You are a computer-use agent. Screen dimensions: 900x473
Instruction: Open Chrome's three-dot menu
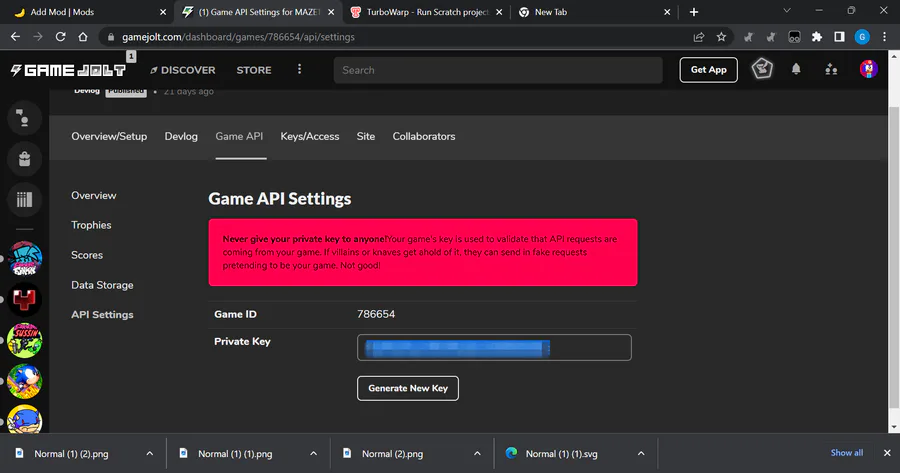[885, 37]
